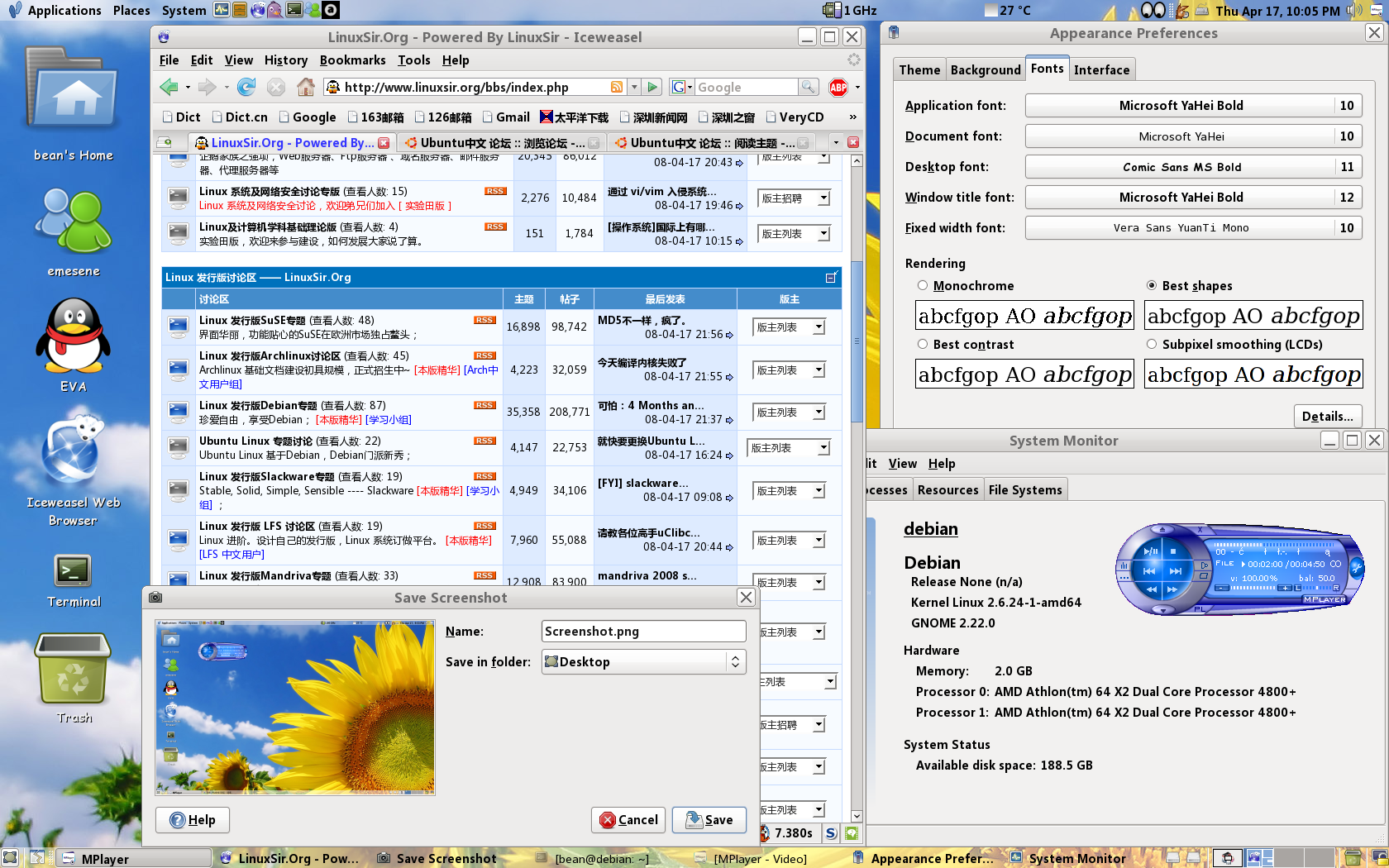
Task: Open Resources tab in System Monitor
Action: pos(947,489)
